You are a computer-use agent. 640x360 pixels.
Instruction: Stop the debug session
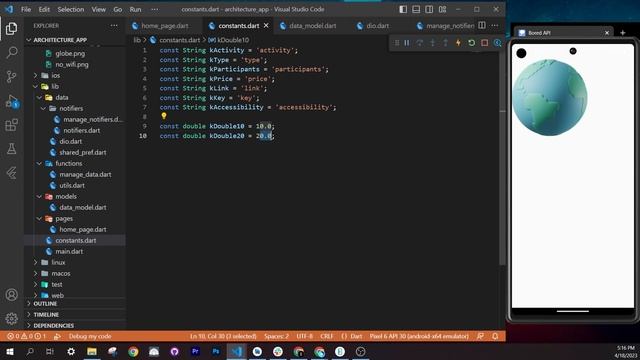tap(484, 43)
